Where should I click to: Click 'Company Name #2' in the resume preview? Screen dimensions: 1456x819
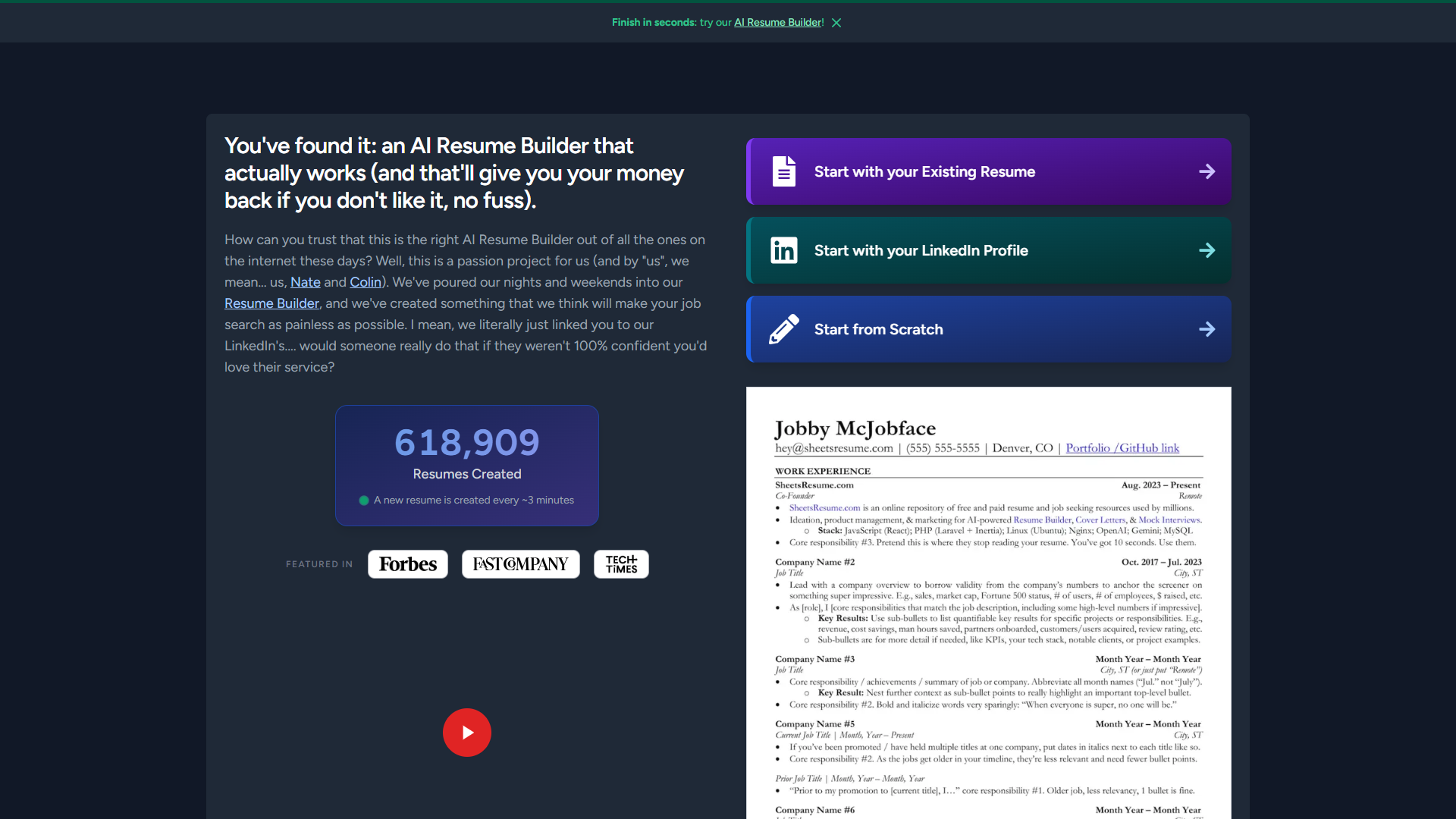pos(814,562)
